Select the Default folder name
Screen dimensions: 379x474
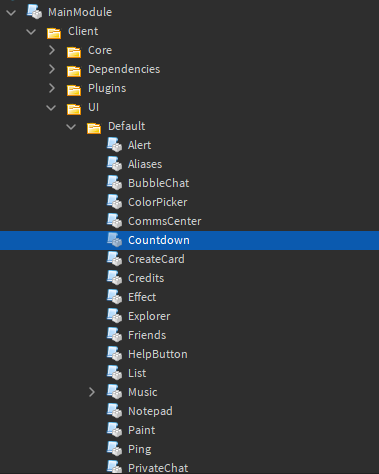click(x=127, y=126)
